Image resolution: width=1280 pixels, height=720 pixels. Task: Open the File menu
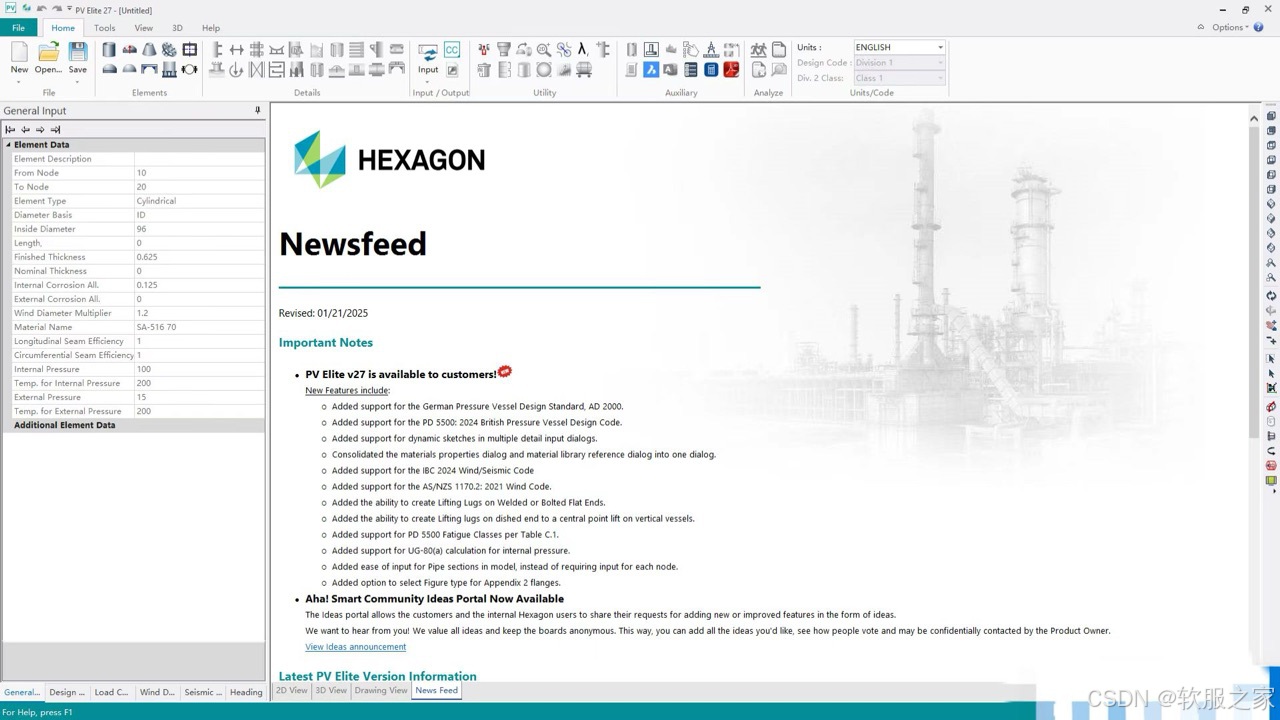point(19,28)
